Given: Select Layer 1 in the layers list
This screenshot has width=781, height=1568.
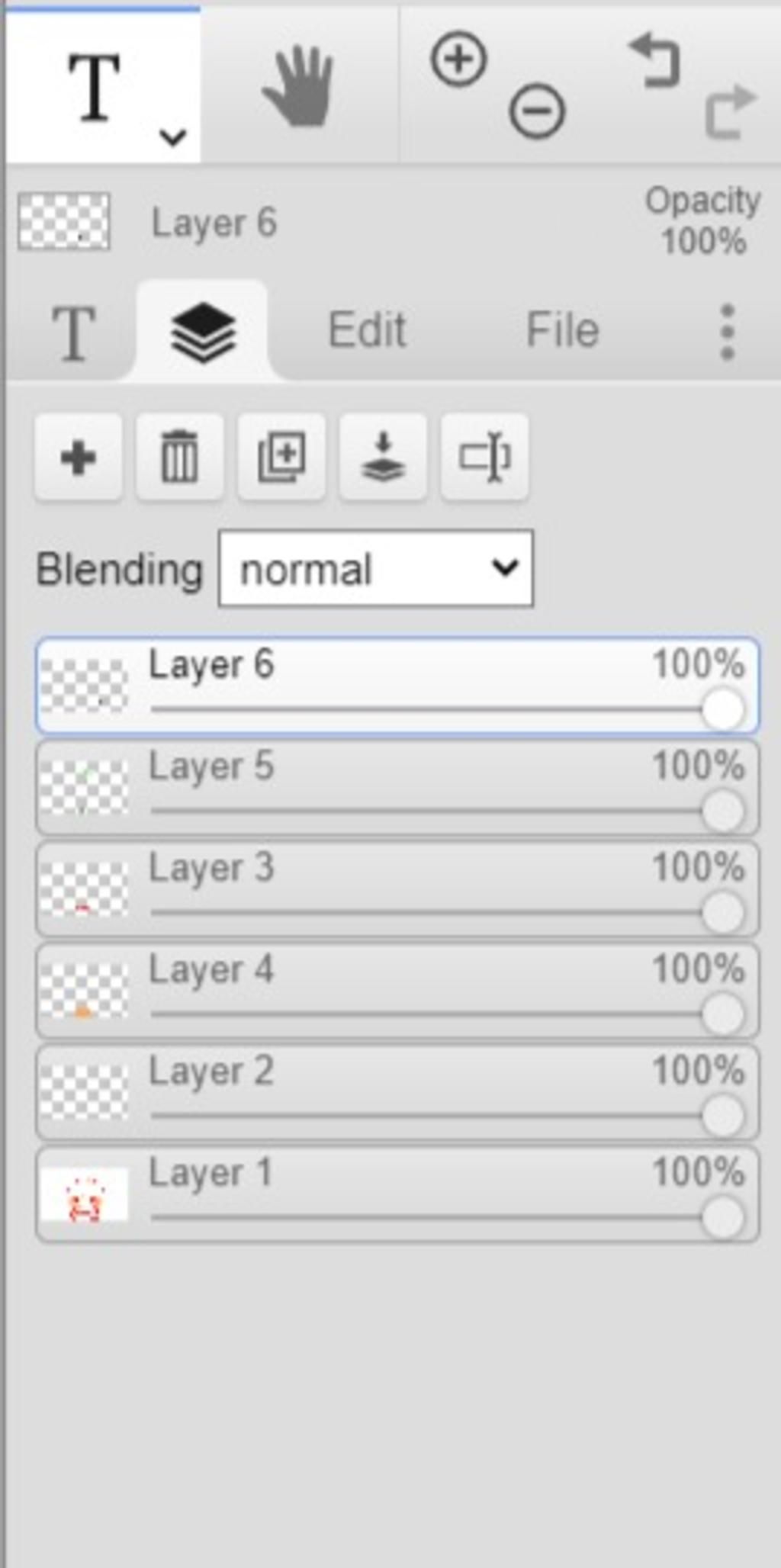Looking at the screenshot, I should [x=397, y=1194].
